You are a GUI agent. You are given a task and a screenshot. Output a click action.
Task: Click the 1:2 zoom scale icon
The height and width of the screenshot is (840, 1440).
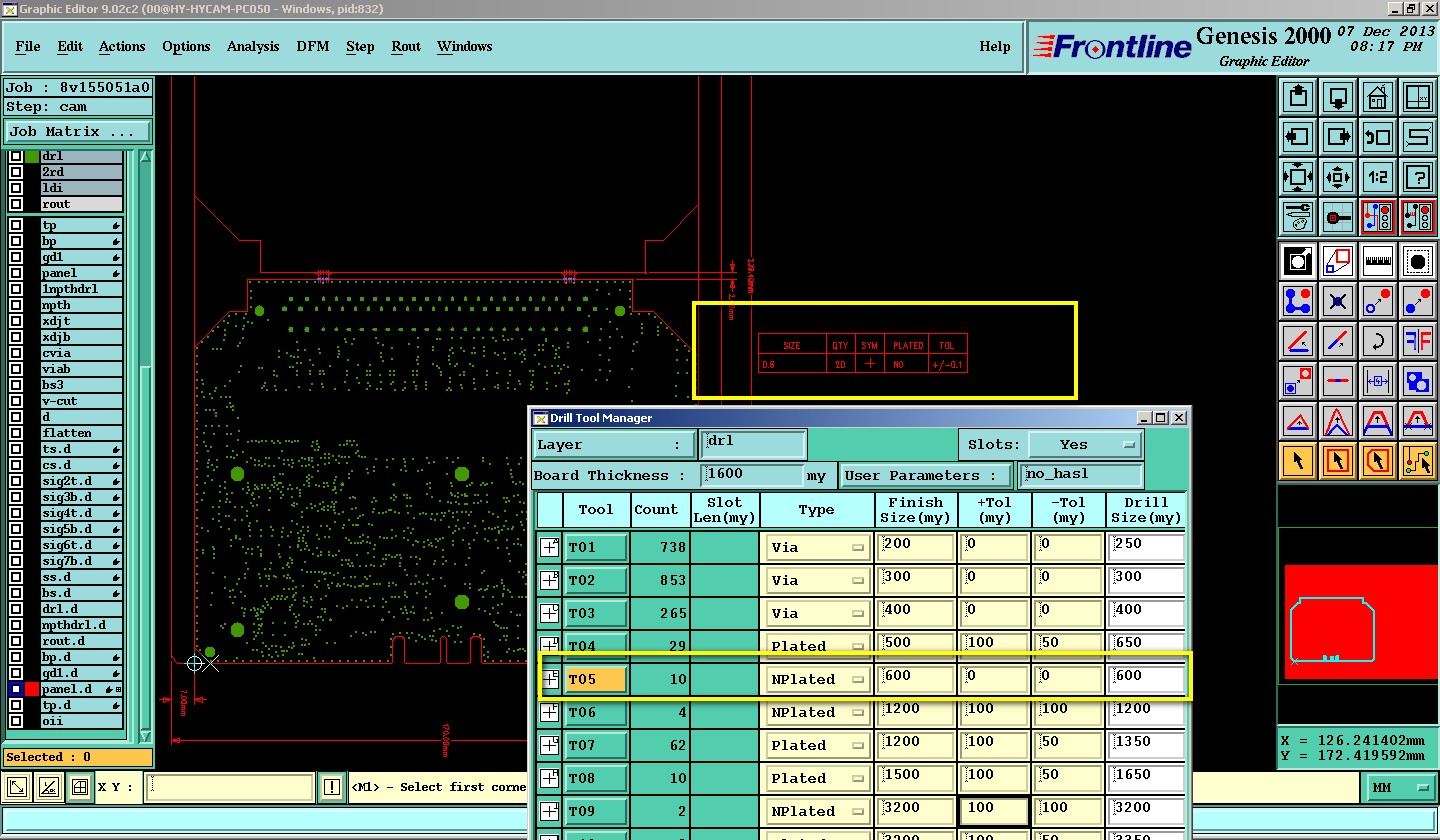click(x=1377, y=177)
